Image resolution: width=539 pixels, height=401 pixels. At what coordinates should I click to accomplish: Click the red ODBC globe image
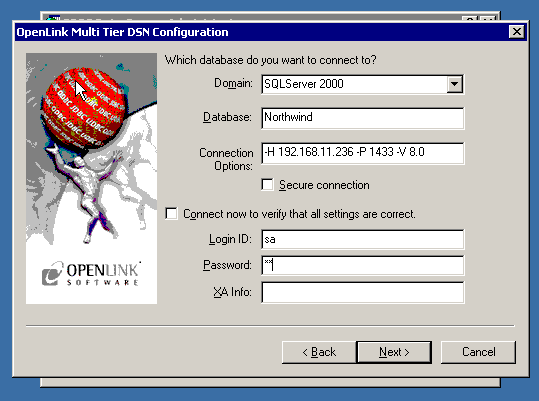click(x=82, y=107)
